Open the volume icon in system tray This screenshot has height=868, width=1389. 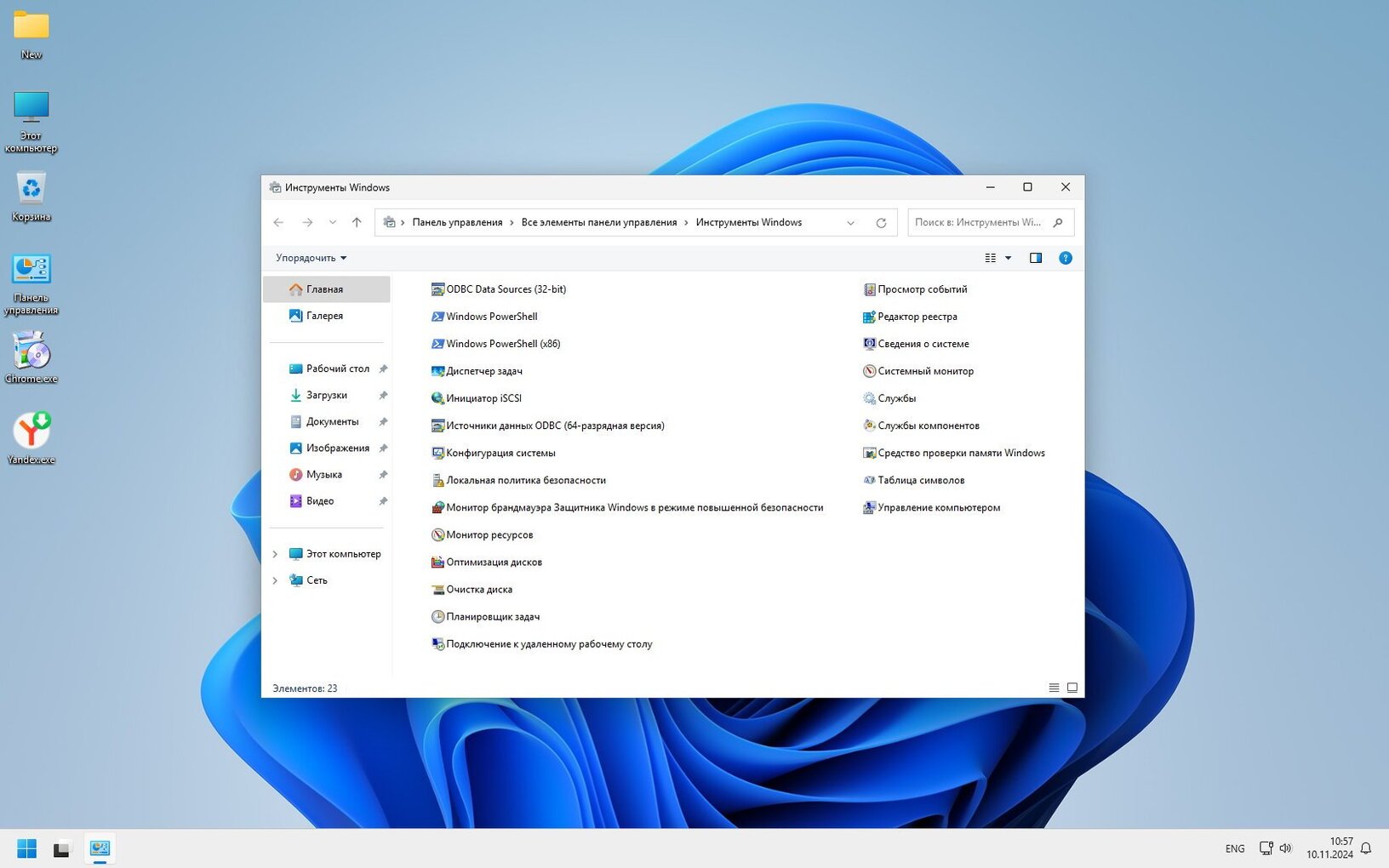point(1285,848)
